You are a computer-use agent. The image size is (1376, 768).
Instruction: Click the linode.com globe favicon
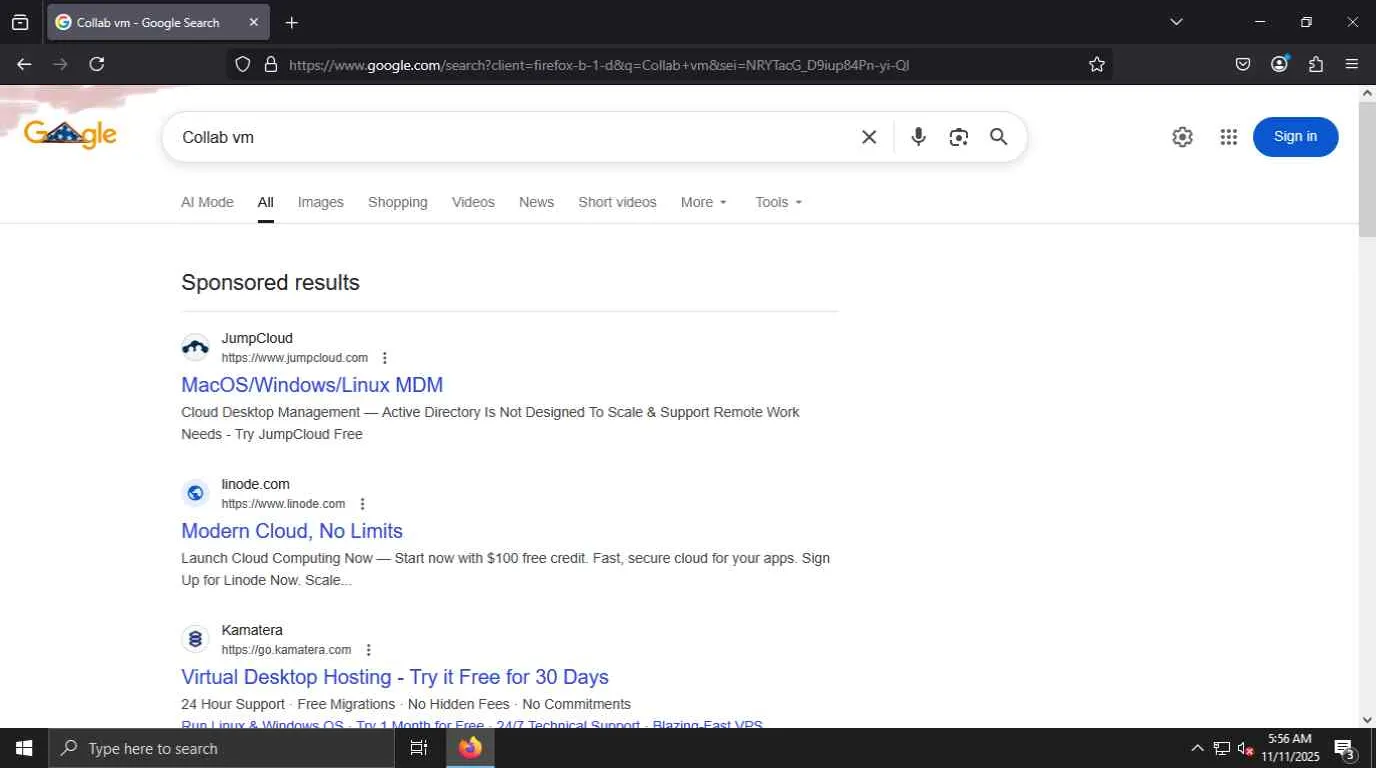[x=195, y=493]
